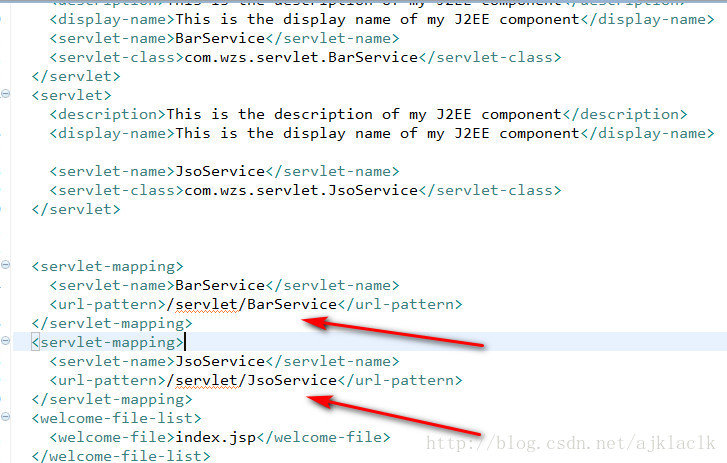Click BarService name inside servlet-mapping

pyautogui.click(x=220, y=285)
